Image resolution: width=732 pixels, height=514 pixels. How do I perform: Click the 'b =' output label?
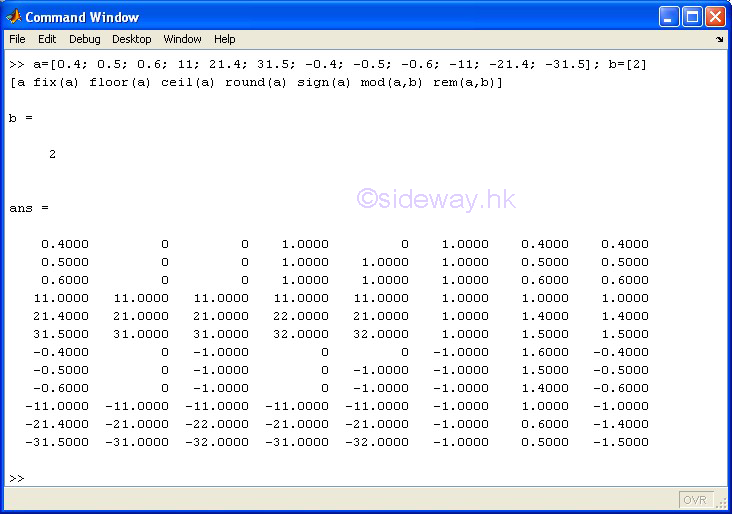(x=21, y=118)
